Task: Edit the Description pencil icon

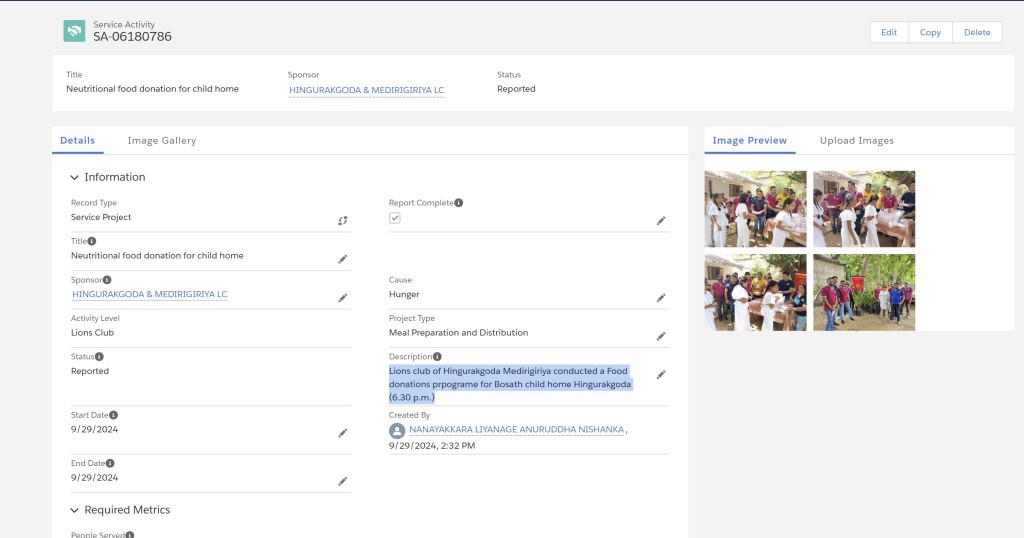Action: tap(661, 375)
